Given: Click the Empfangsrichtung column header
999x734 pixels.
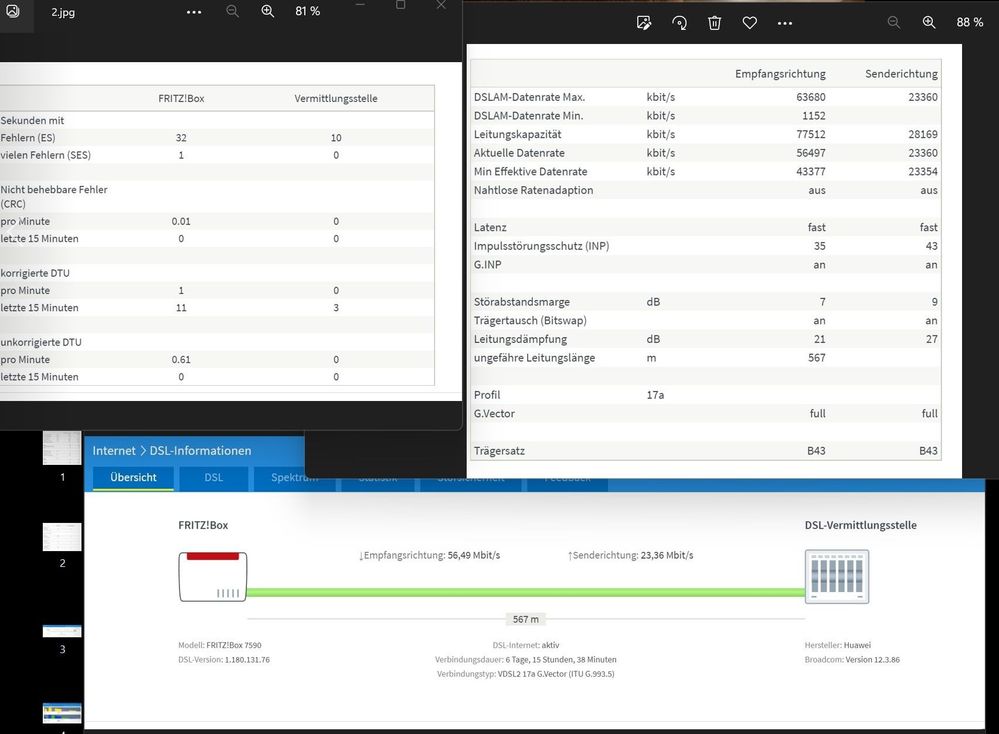Looking at the screenshot, I should tap(780, 74).
